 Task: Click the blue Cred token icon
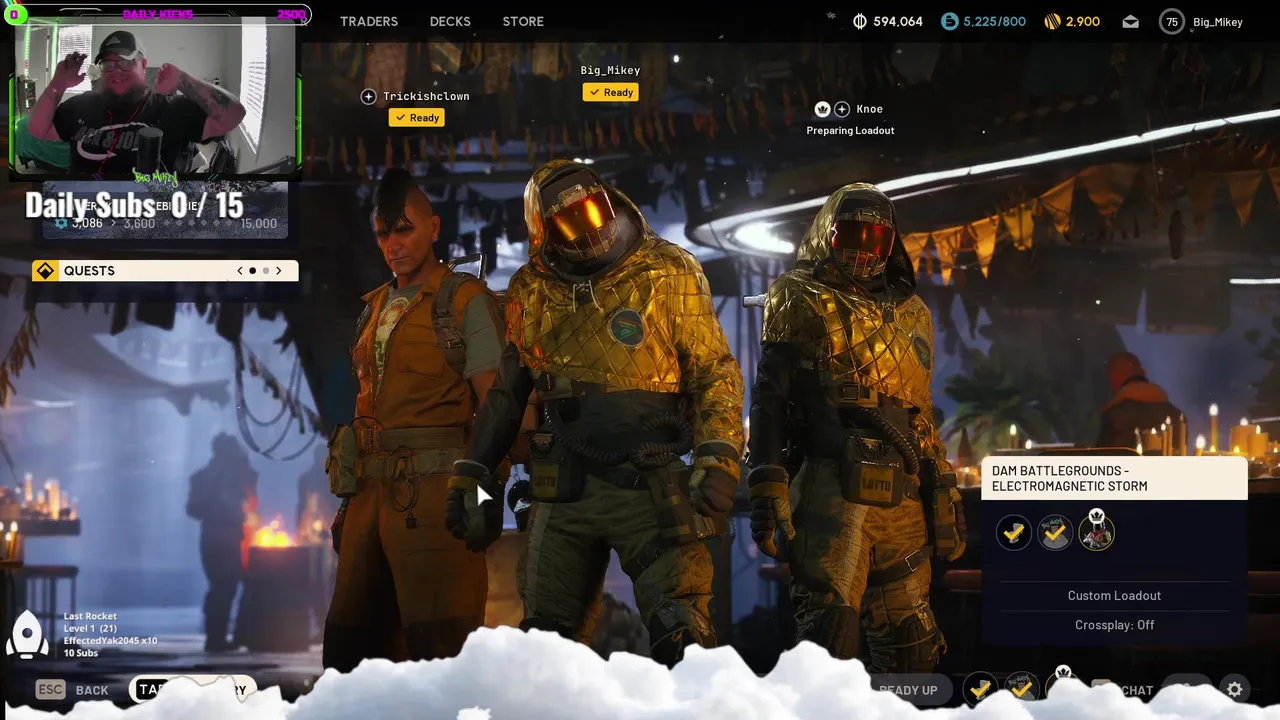coord(950,21)
